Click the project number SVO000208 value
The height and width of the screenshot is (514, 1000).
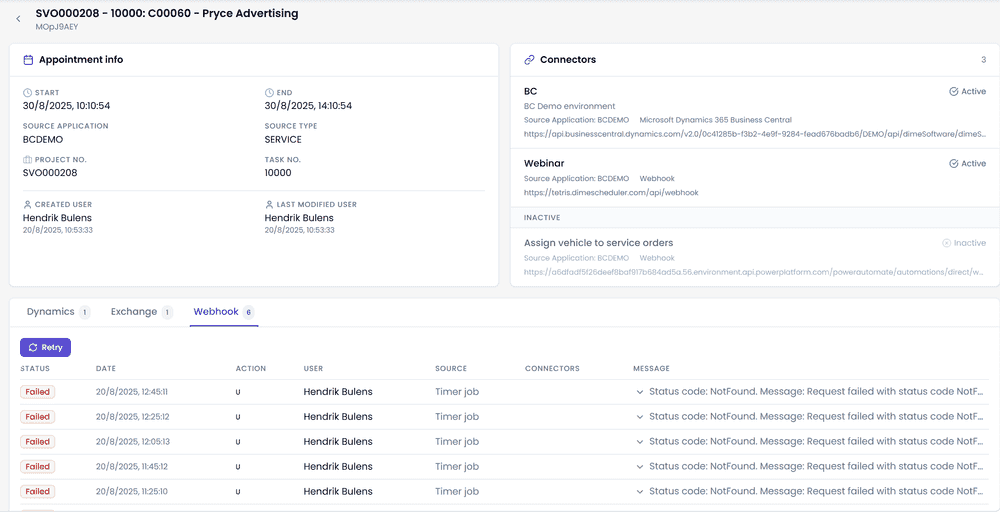(x=50, y=173)
